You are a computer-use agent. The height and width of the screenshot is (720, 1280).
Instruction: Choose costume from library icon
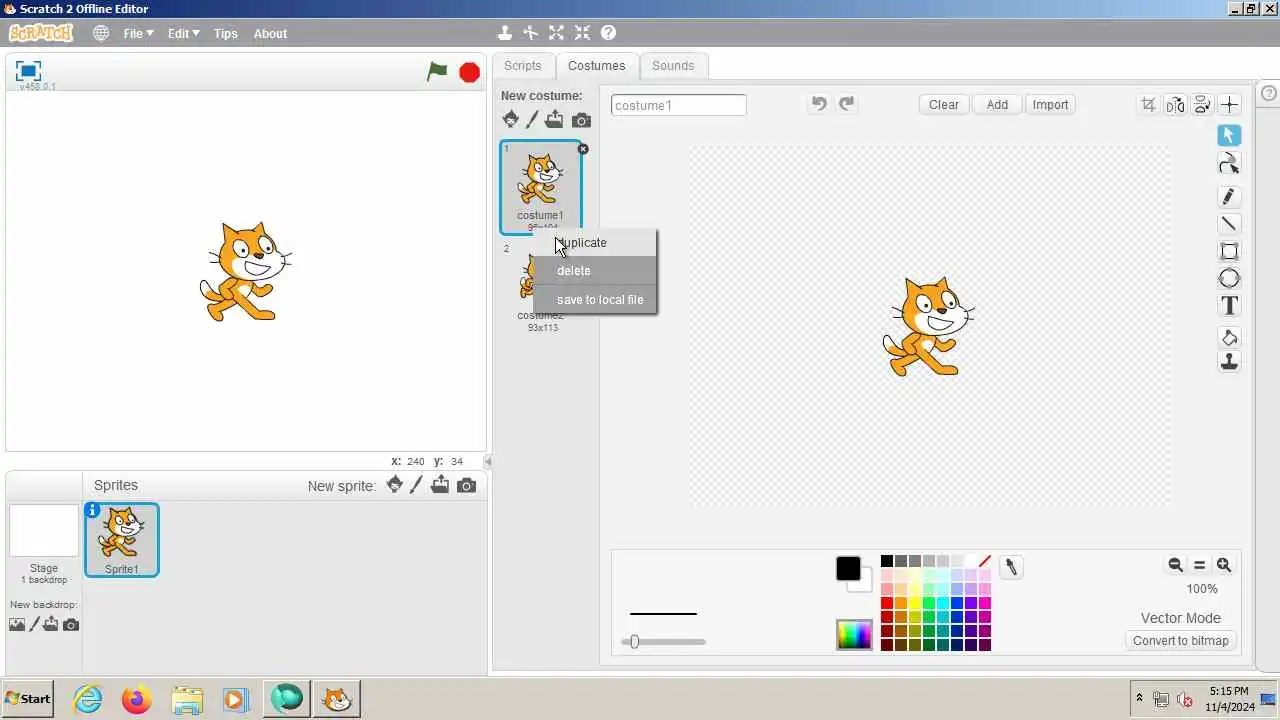tap(510, 120)
